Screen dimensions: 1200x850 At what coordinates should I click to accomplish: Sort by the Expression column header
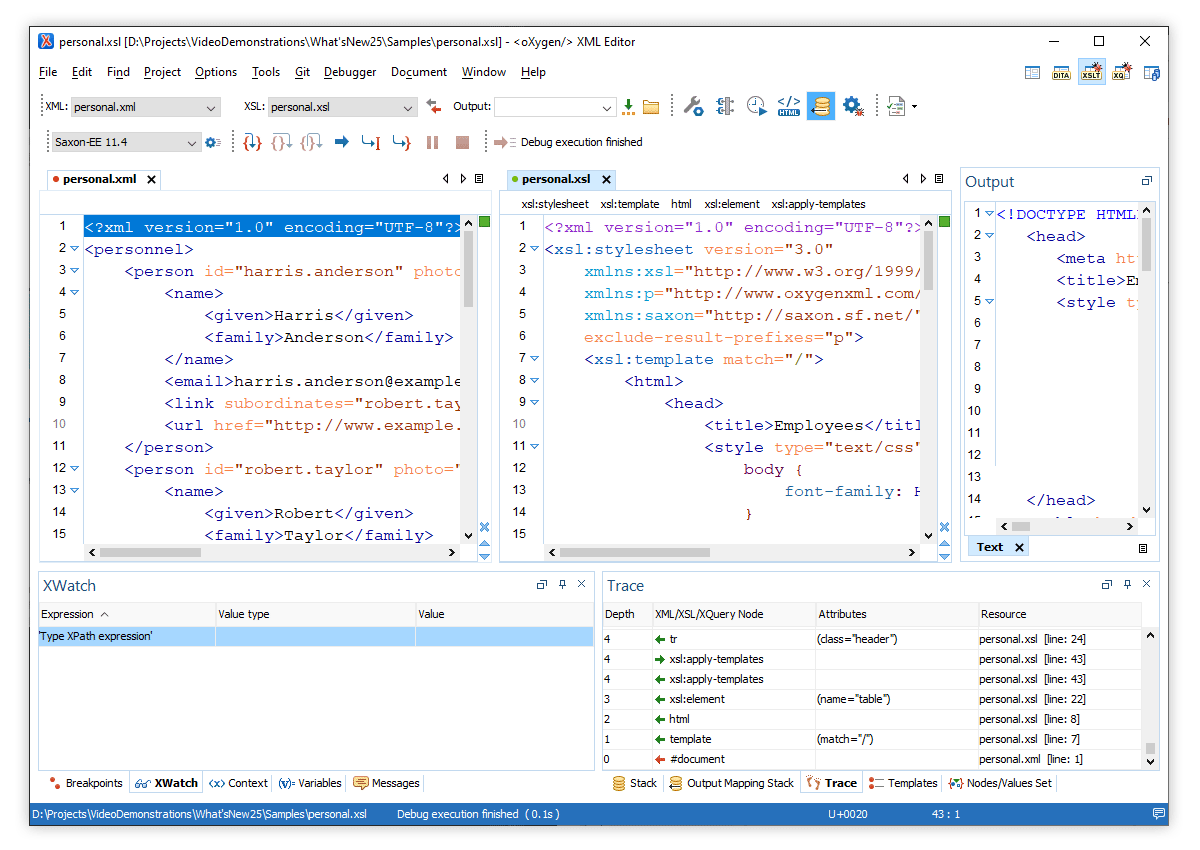coord(126,614)
